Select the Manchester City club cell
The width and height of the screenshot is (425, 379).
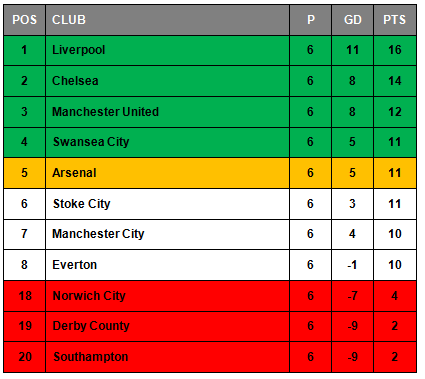(167, 234)
